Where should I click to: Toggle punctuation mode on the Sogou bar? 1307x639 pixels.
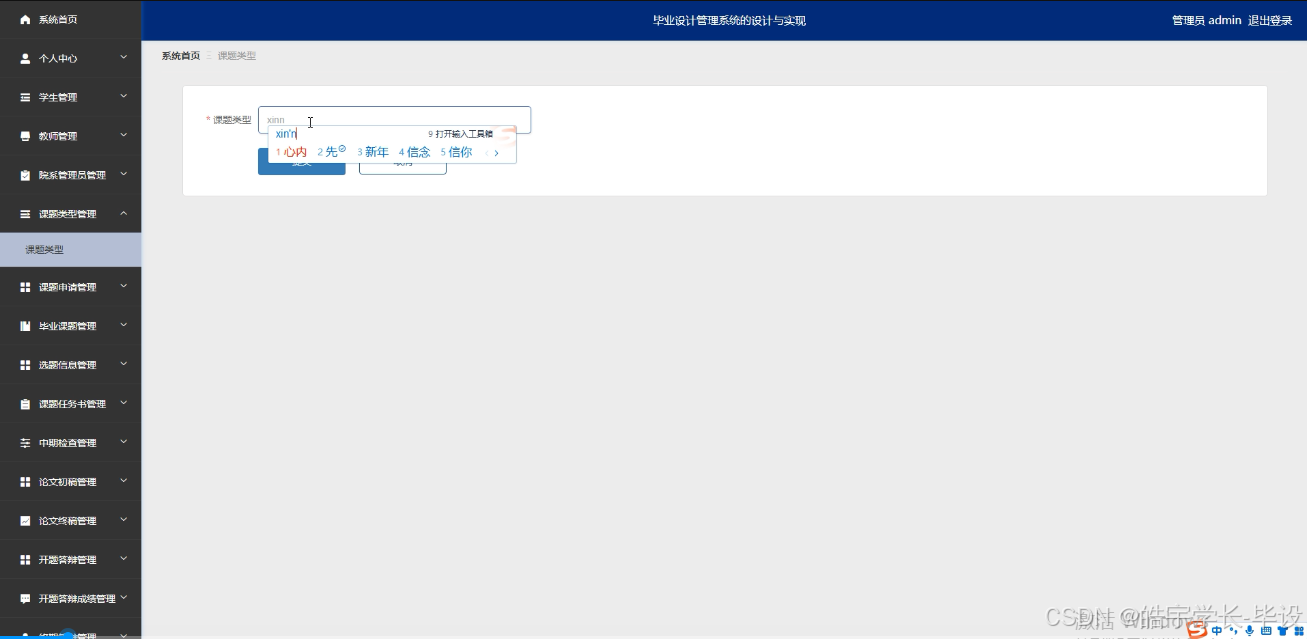(x=1233, y=631)
